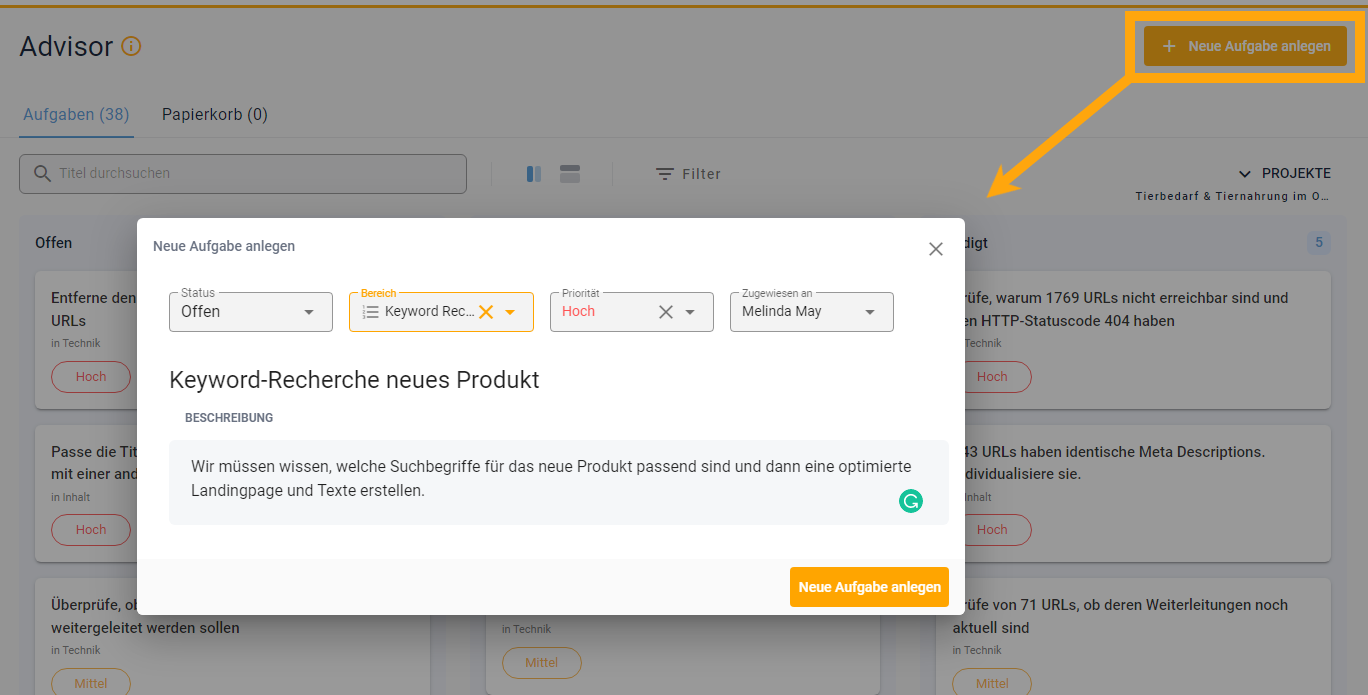Click project name Tierbedarf & Tiernahrung
1368x695 pixels.
tap(1234, 197)
